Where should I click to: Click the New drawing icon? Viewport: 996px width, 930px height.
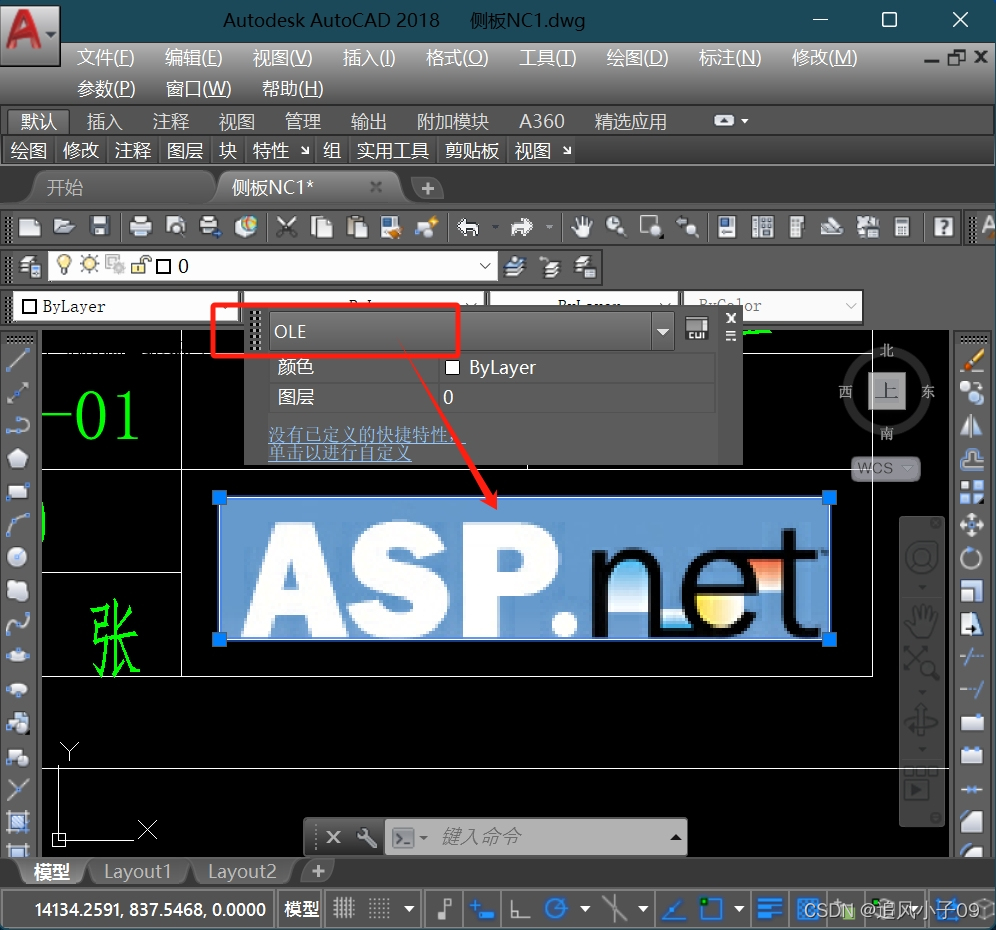[x=29, y=227]
